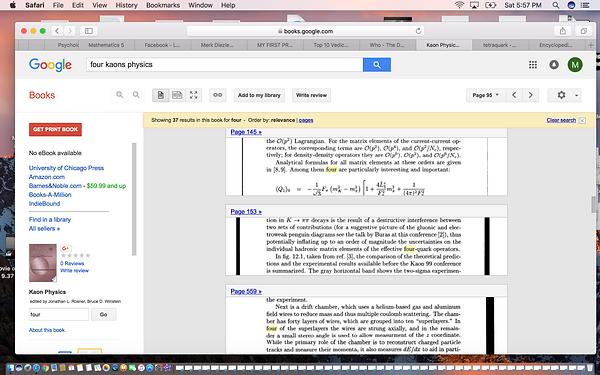Click the Safari address bar

click(x=305, y=31)
